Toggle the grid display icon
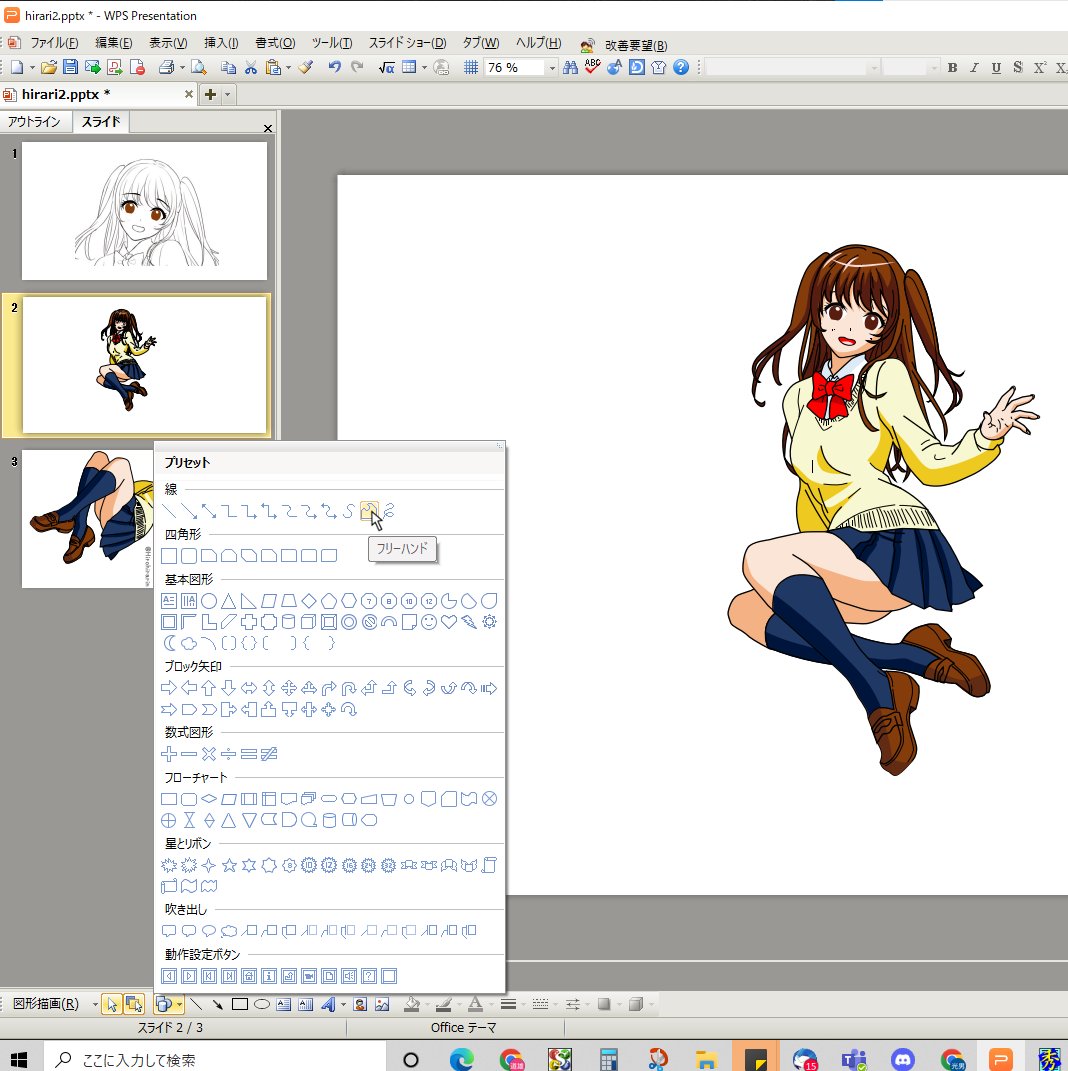Image resolution: width=1068 pixels, height=1071 pixels. click(x=470, y=67)
